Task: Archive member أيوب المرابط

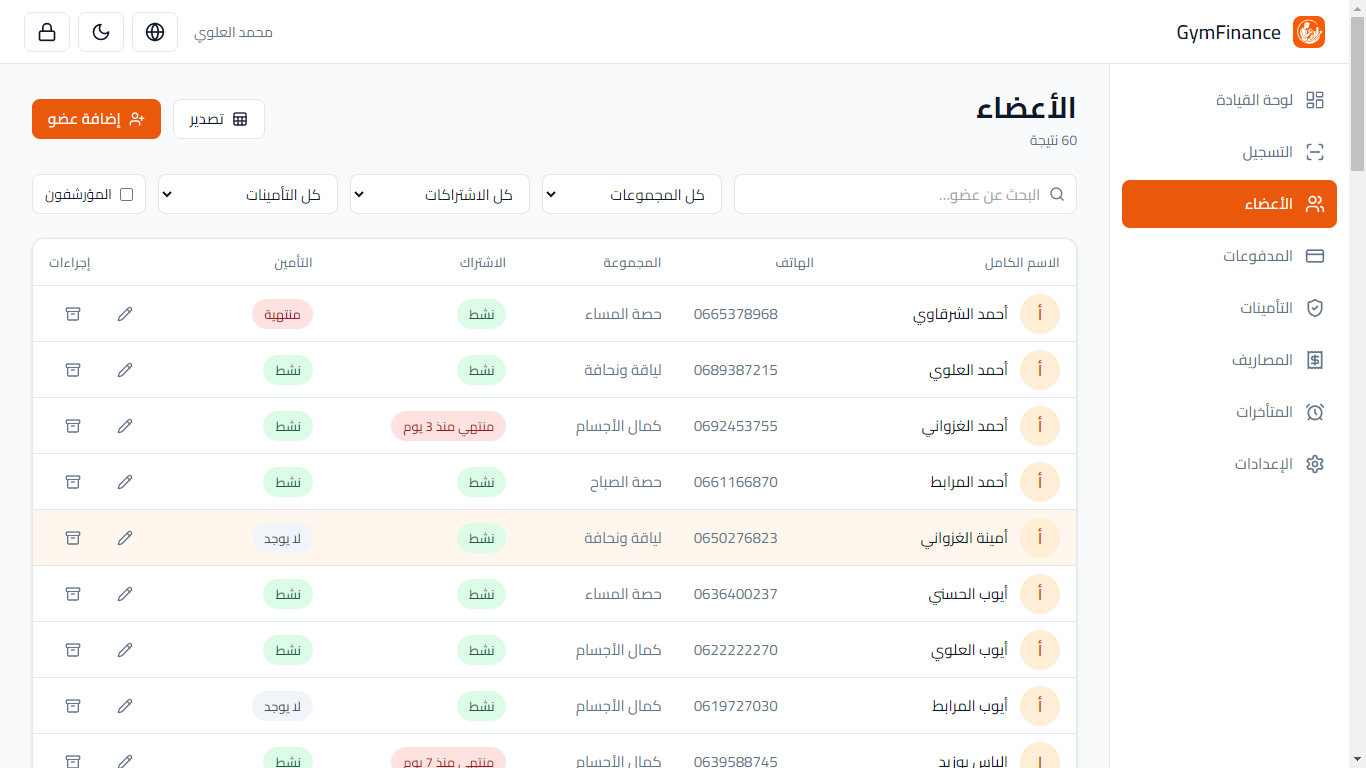Action: click(x=73, y=706)
